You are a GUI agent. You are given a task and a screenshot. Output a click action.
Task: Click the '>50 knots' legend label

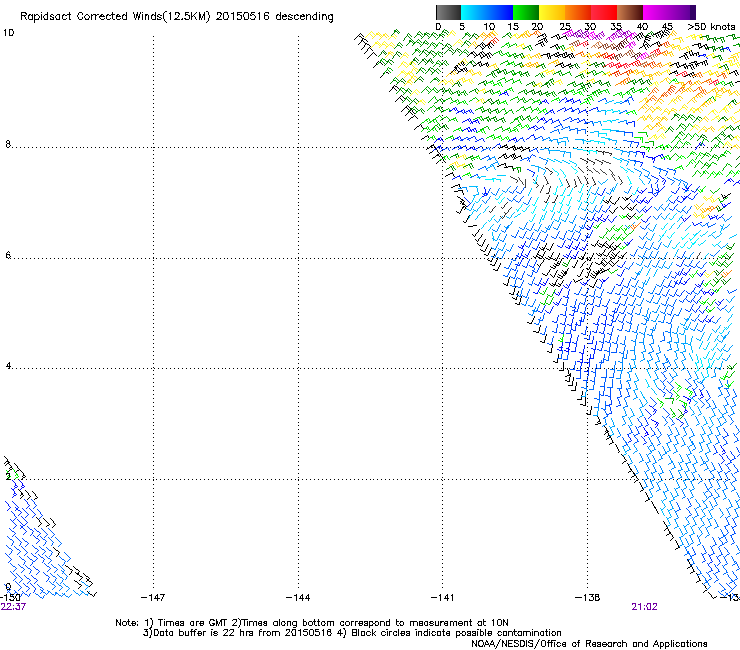point(711,27)
